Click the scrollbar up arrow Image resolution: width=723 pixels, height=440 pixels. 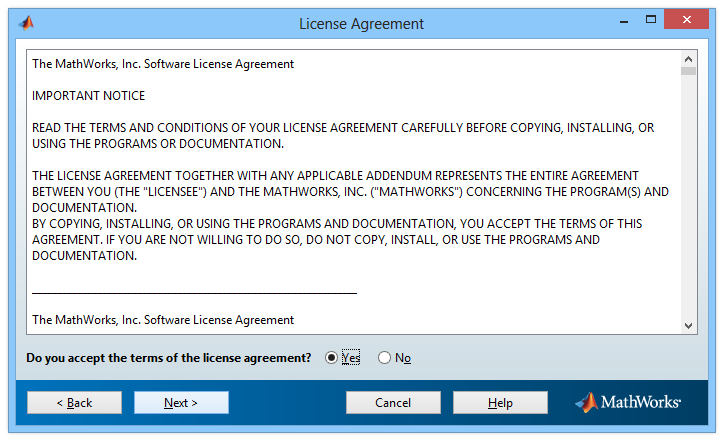(x=688, y=59)
